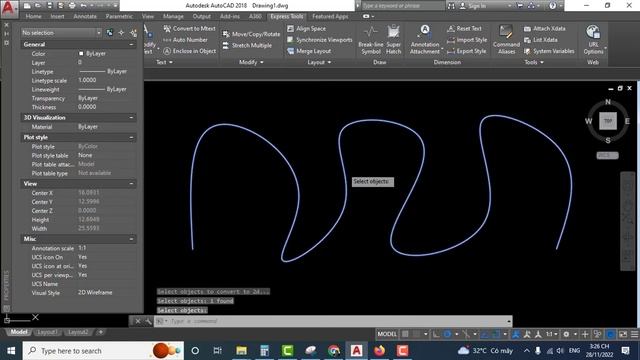Expand the Modify ribbon panel dropdown
The width and height of the screenshot is (640, 360).
[x=251, y=62]
